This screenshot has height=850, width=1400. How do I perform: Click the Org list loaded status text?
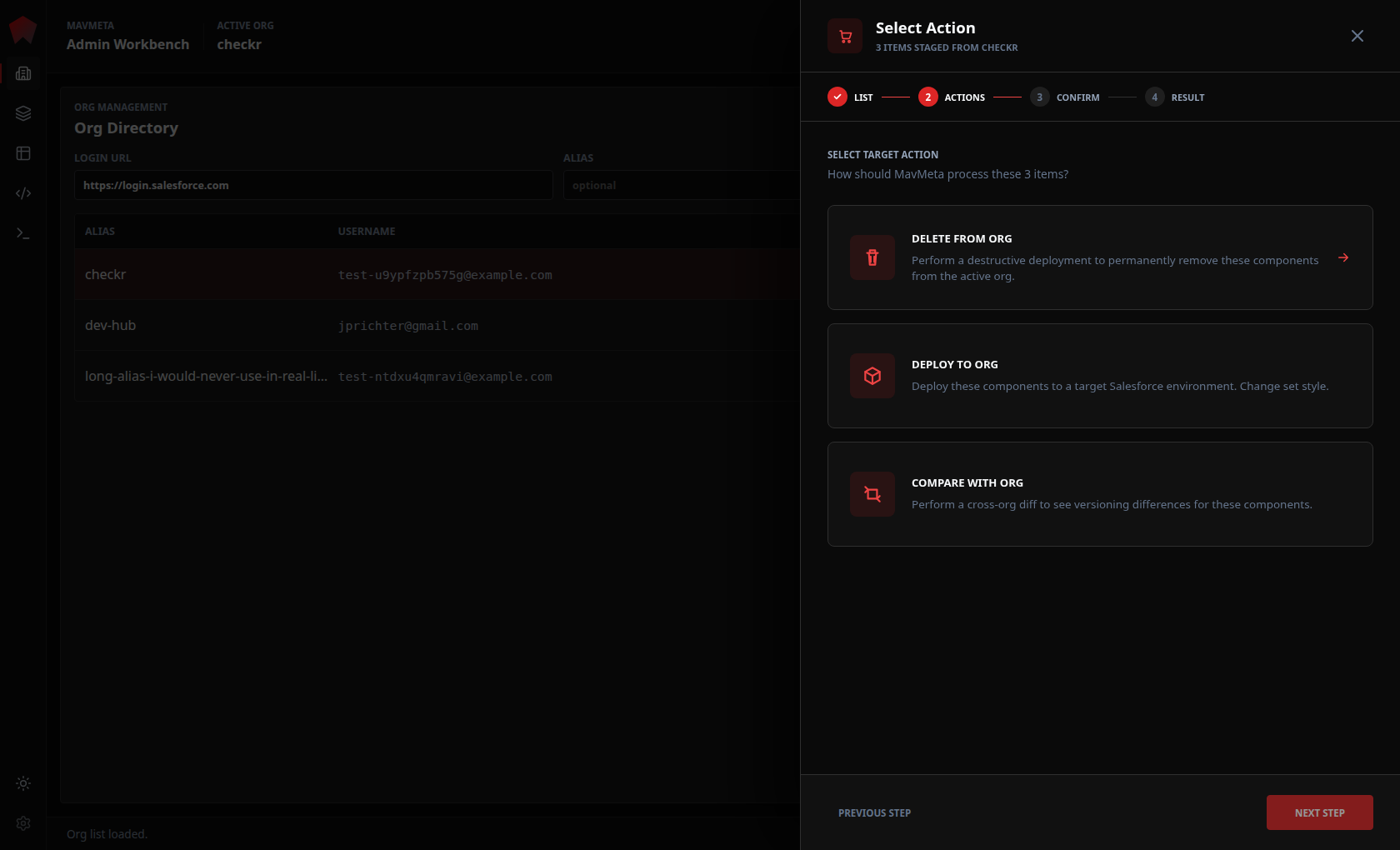coord(107,834)
